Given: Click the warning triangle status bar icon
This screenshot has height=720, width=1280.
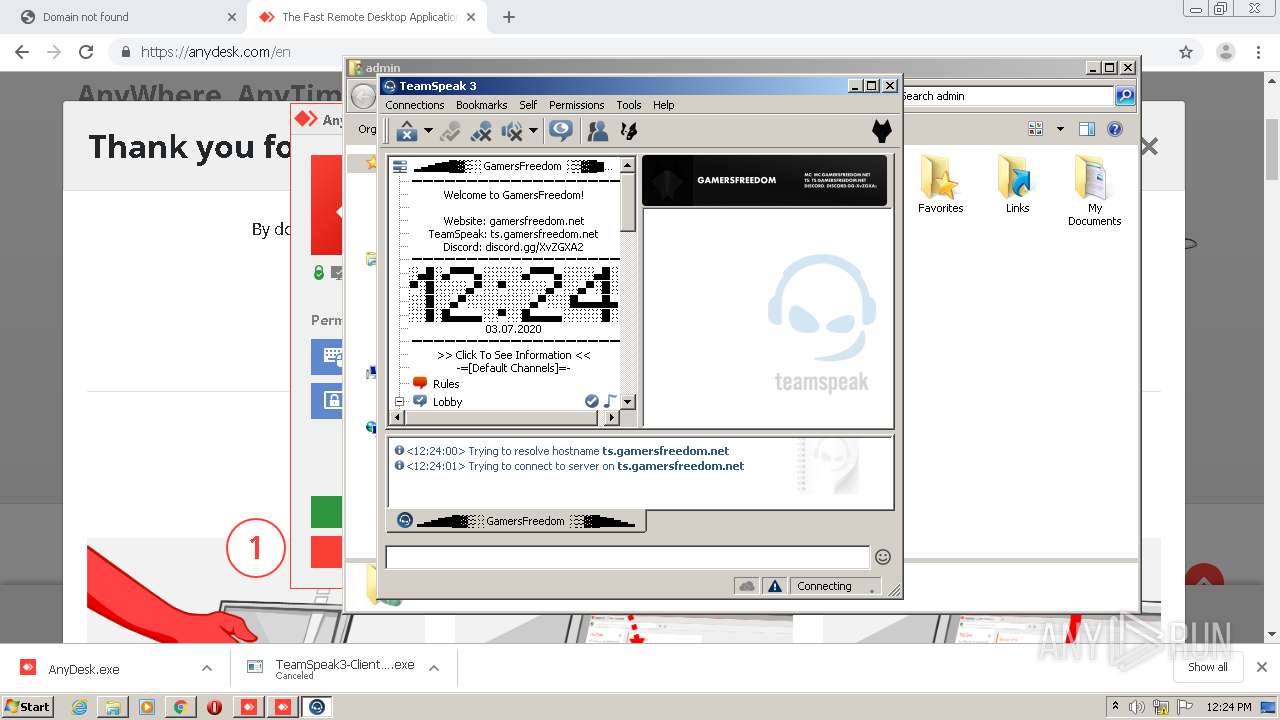Looking at the screenshot, I should pyautogui.click(x=775, y=586).
